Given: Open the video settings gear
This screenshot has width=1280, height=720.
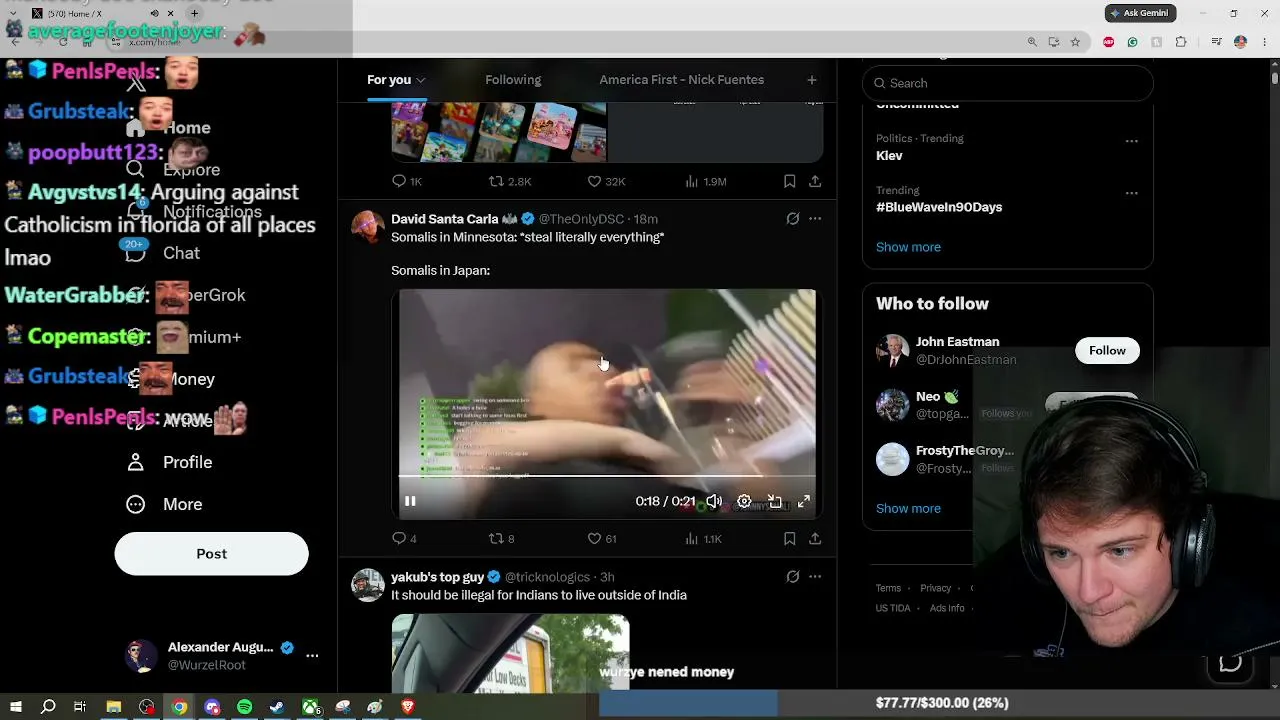Looking at the screenshot, I should pos(744,501).
